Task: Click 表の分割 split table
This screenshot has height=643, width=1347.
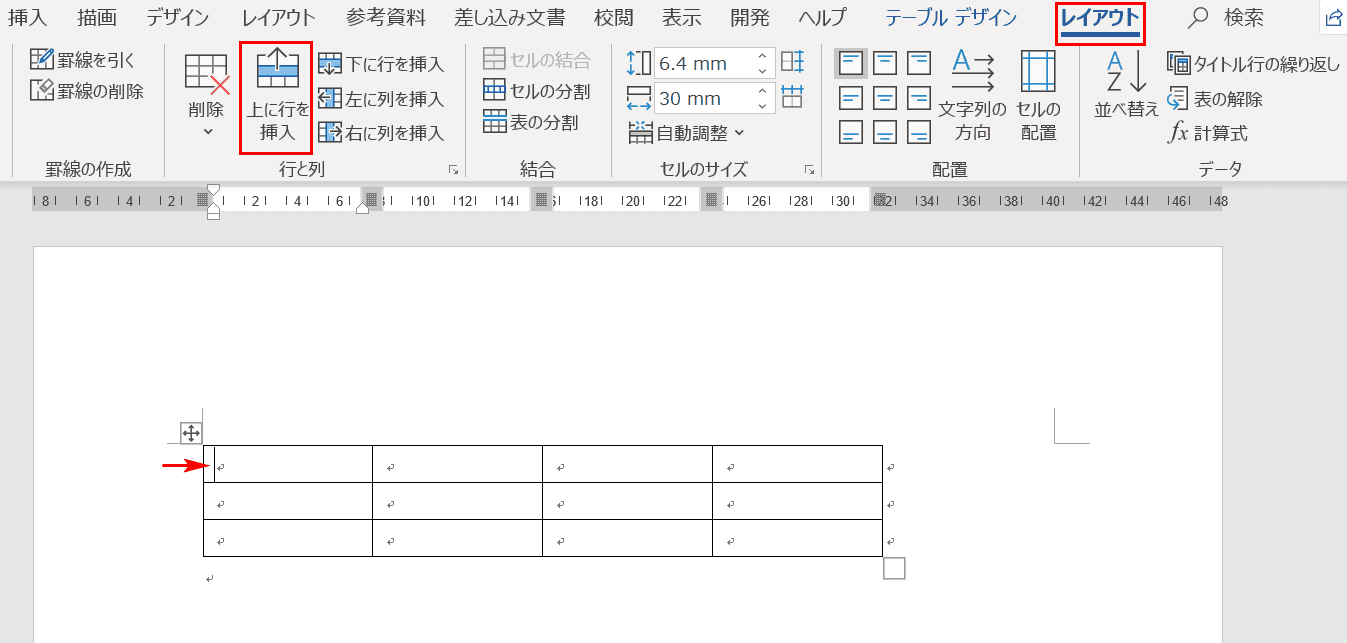Action: pos(530,123)
